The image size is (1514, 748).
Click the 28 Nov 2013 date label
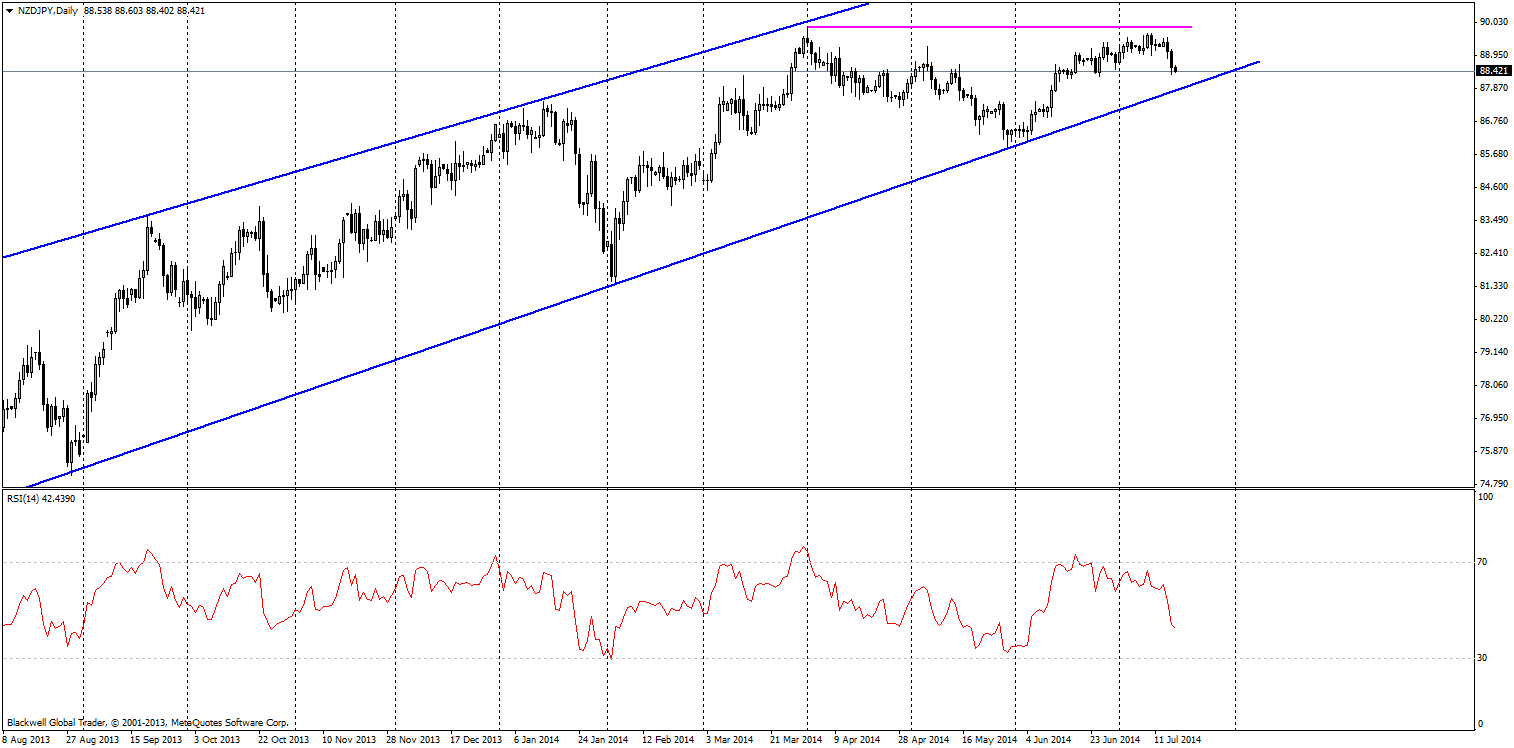[x=414, y=740]
